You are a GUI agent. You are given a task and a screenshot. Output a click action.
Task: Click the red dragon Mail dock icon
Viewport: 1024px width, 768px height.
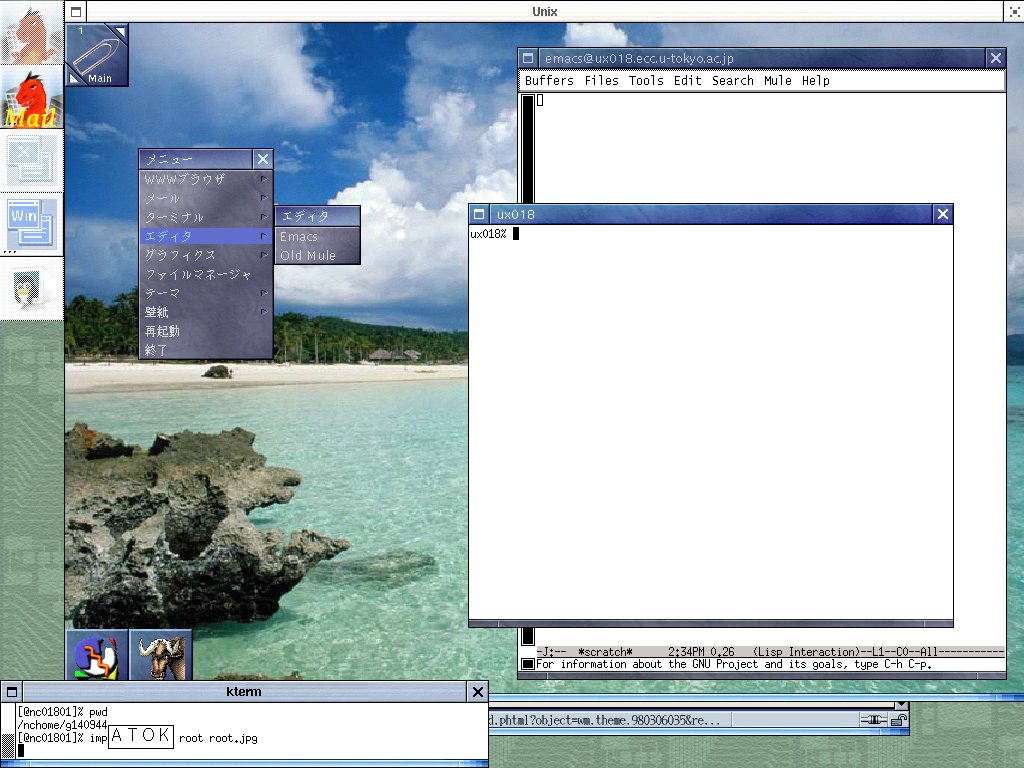(x=32, y=97)
